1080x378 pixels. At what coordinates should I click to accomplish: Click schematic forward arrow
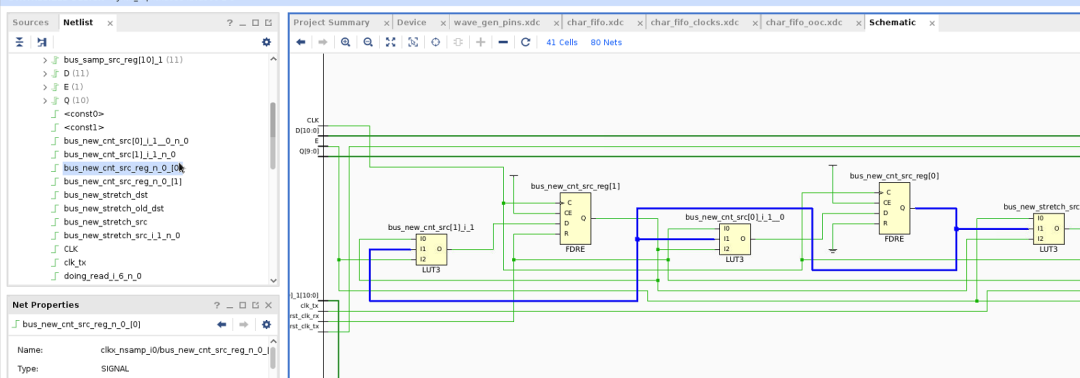coord(322,42)
